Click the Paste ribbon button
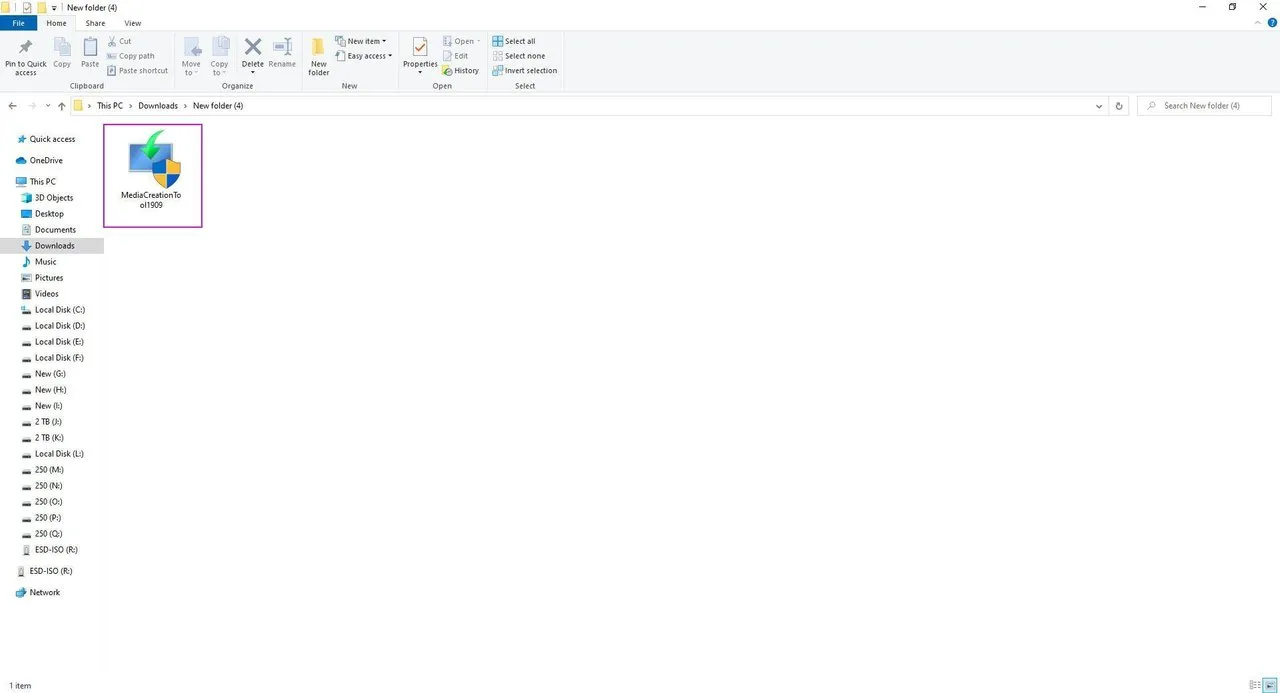This screenshot has height=693, width=1280. click(90, 54)
